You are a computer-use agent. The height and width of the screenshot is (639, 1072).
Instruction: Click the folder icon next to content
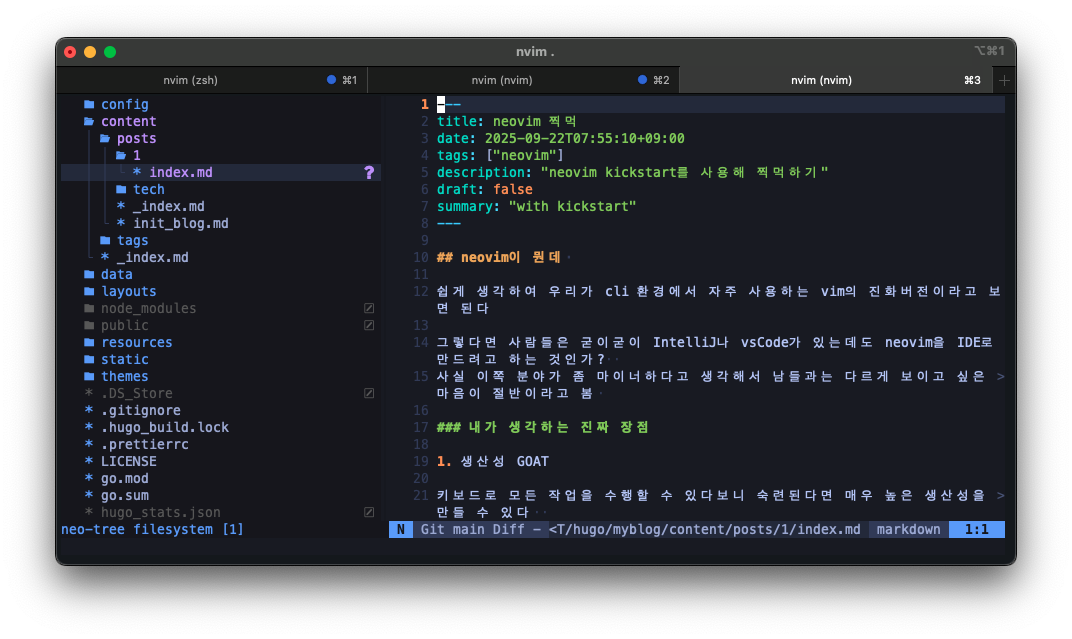[x=88, y=121]
